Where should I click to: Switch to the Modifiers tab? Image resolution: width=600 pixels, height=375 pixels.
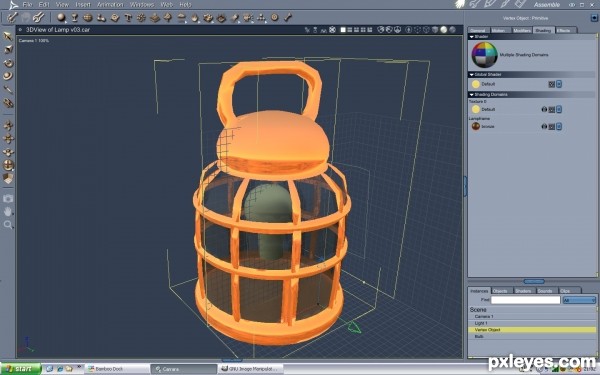(522, 30)
